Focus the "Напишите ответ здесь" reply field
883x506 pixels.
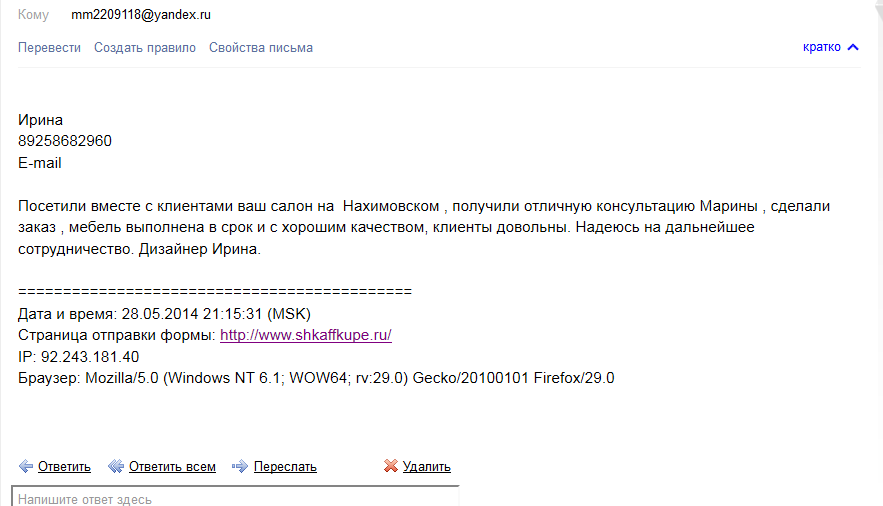(x=235, y=498)
